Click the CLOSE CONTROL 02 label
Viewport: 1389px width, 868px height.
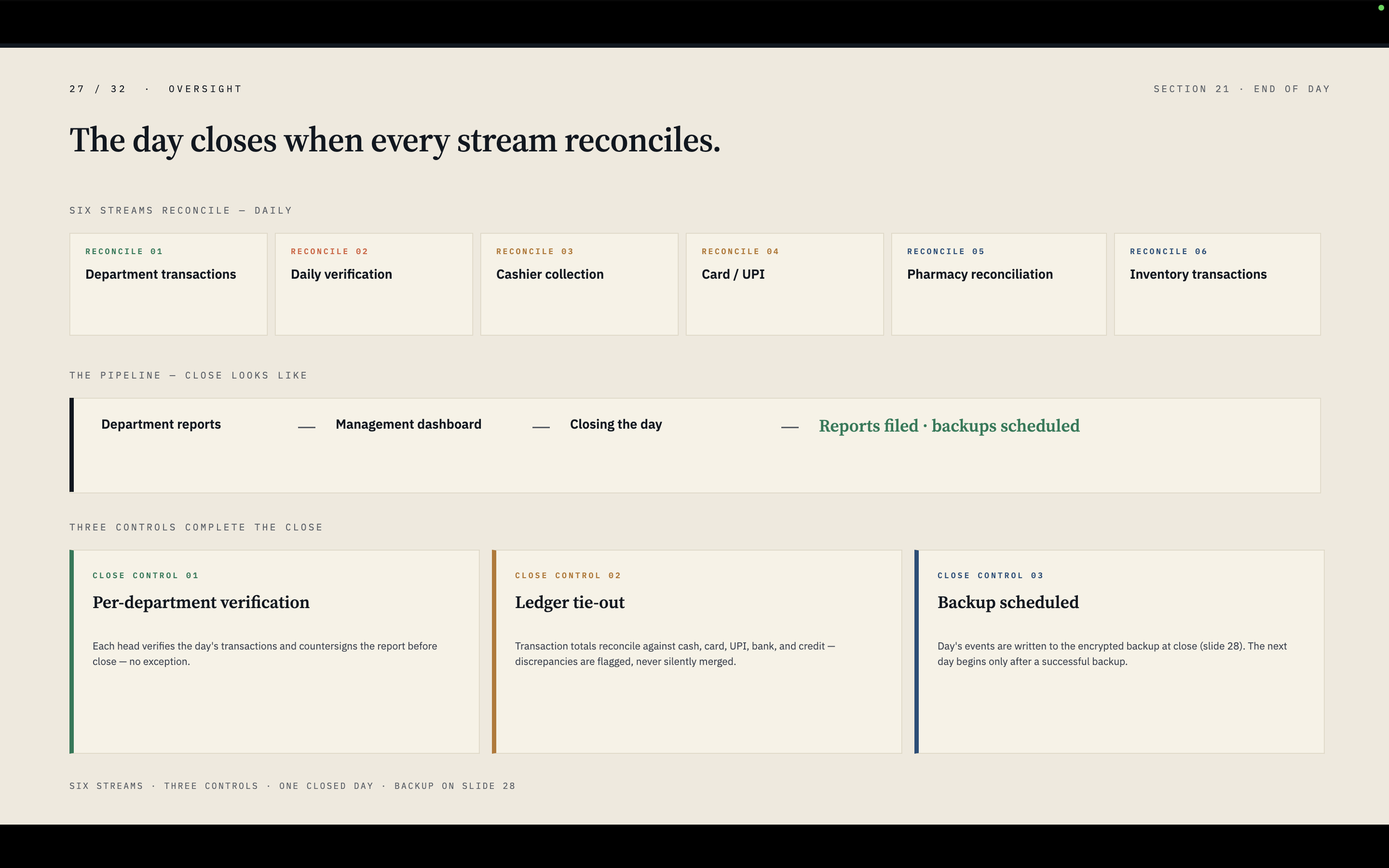coord(568,575)
